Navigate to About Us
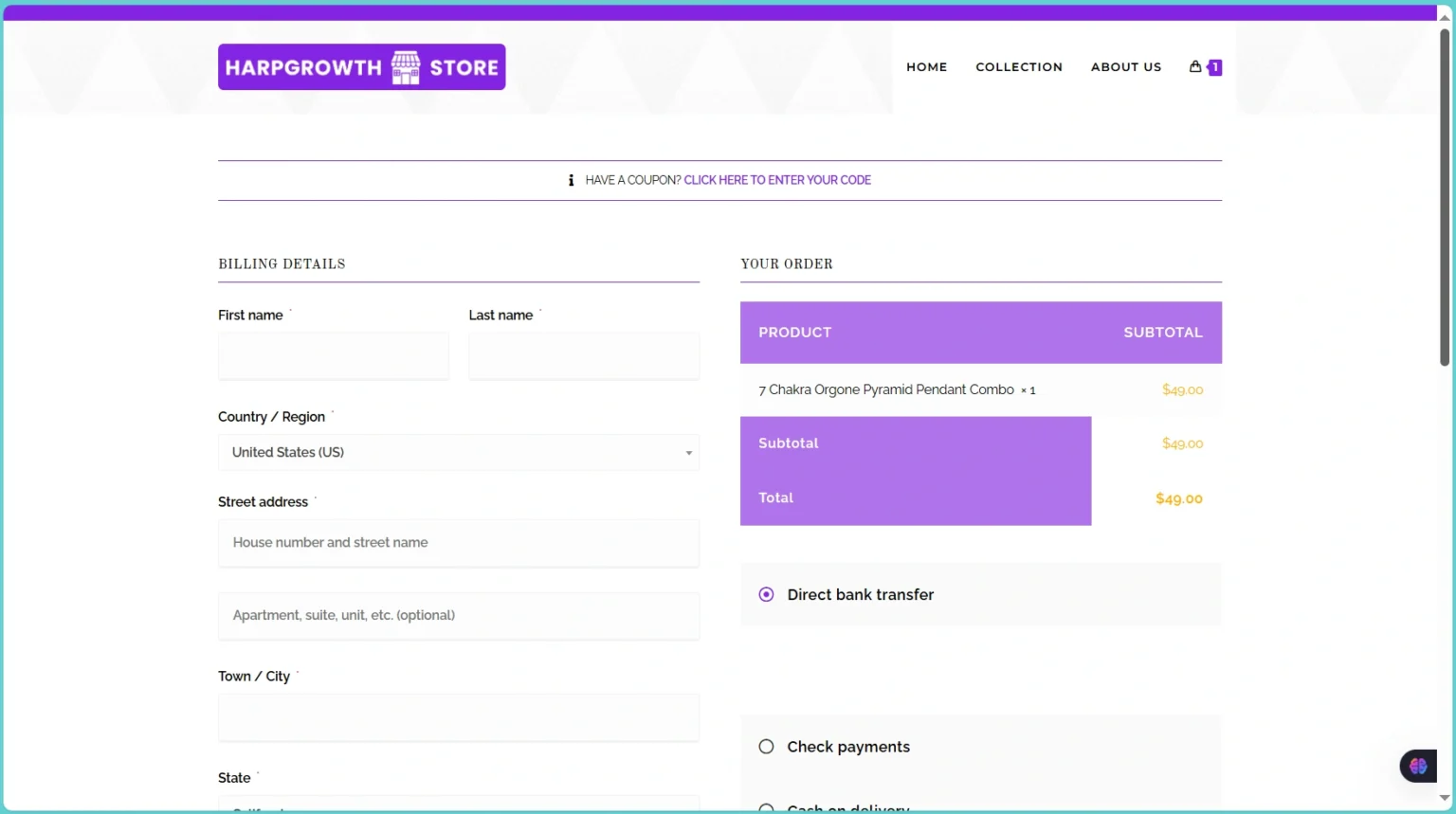1456x814 pixels. pos(1125,67)
